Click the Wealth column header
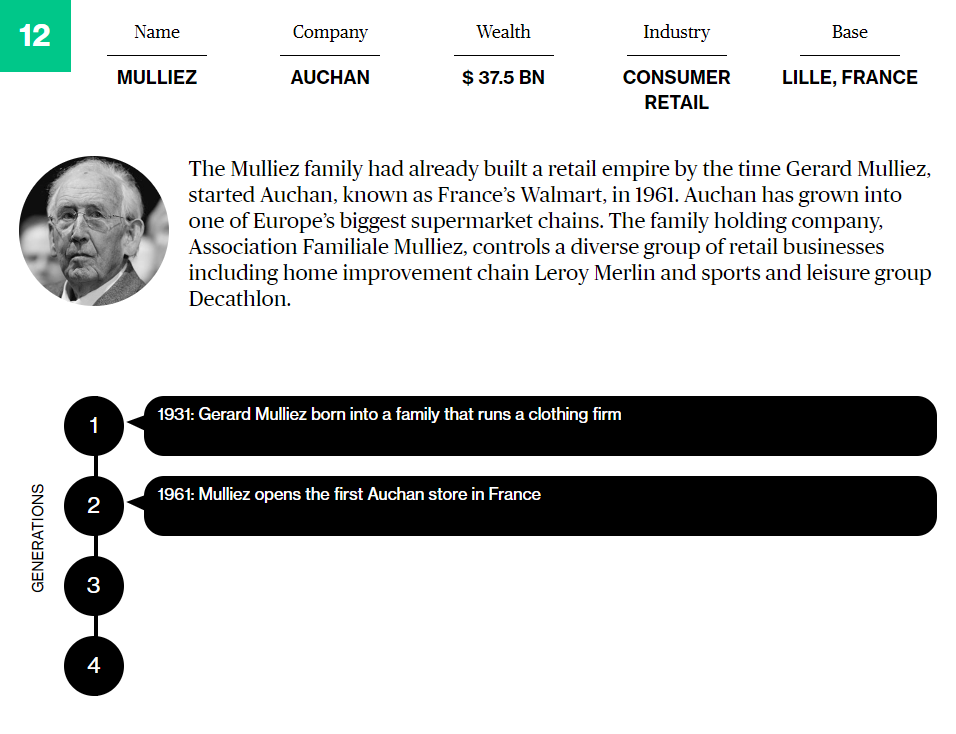 [x=503, y=32]
